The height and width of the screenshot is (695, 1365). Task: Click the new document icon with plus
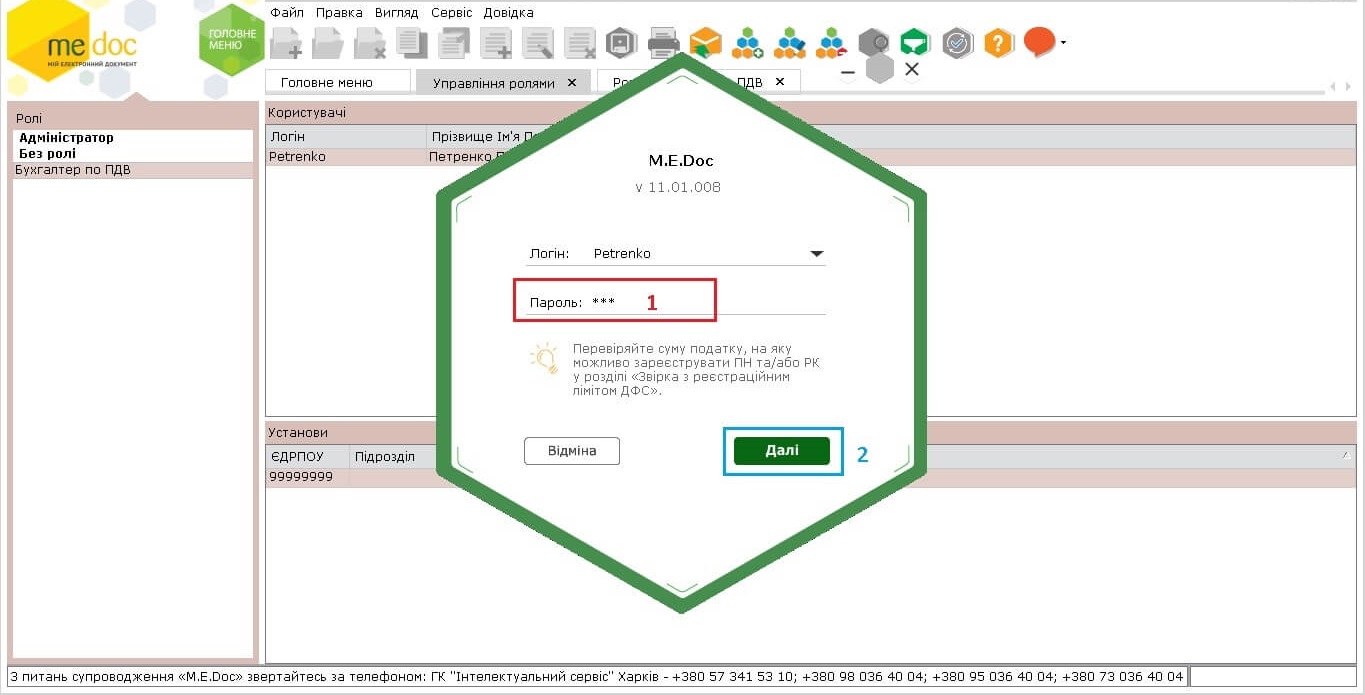coord(287,43)
